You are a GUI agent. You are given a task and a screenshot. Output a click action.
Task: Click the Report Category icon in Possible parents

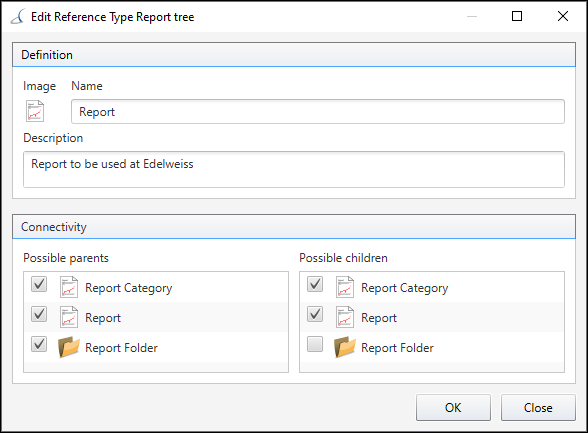click(x=69, y=287)
